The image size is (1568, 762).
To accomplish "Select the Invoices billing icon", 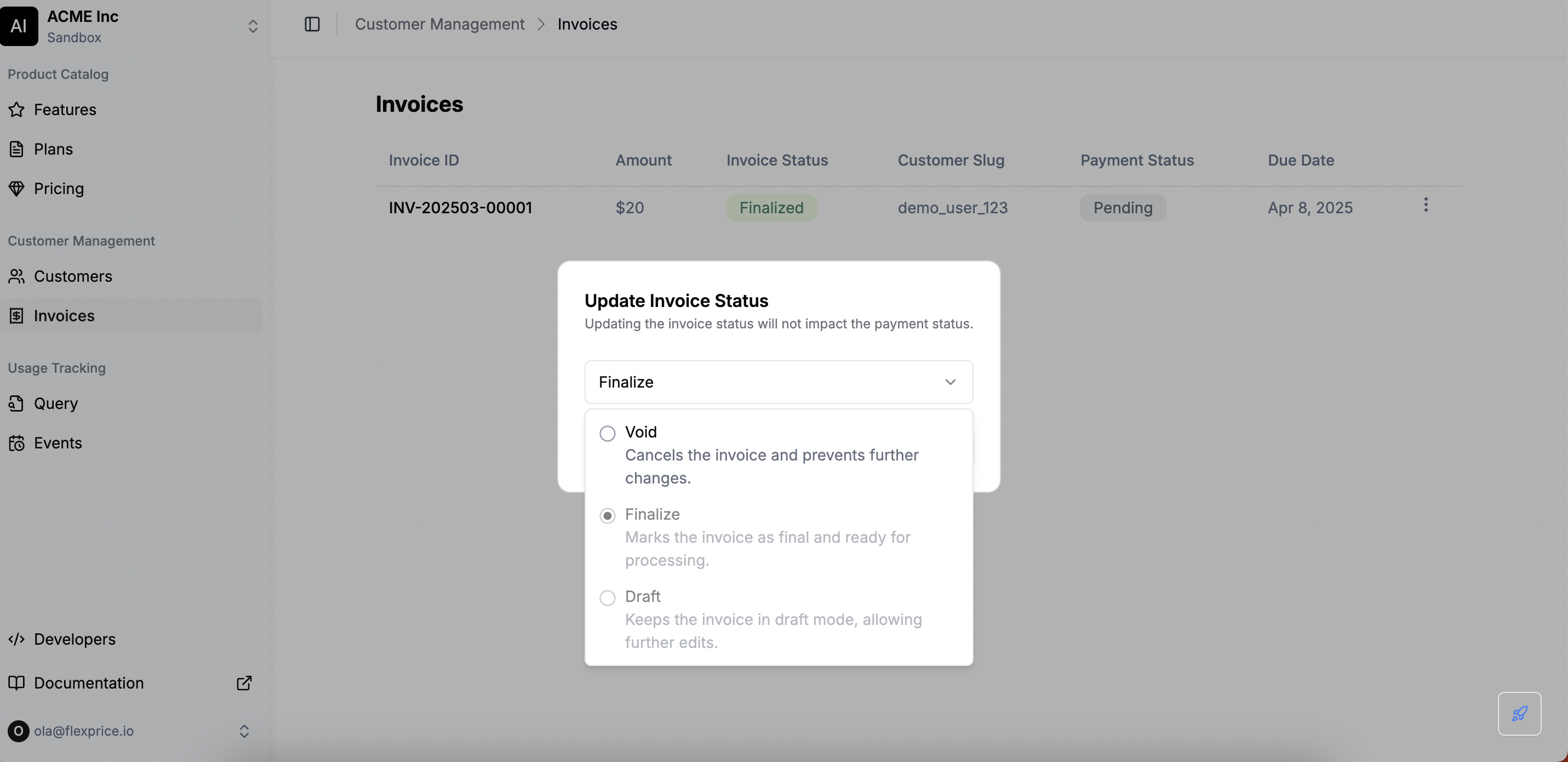I will click(x=16, y=316).
